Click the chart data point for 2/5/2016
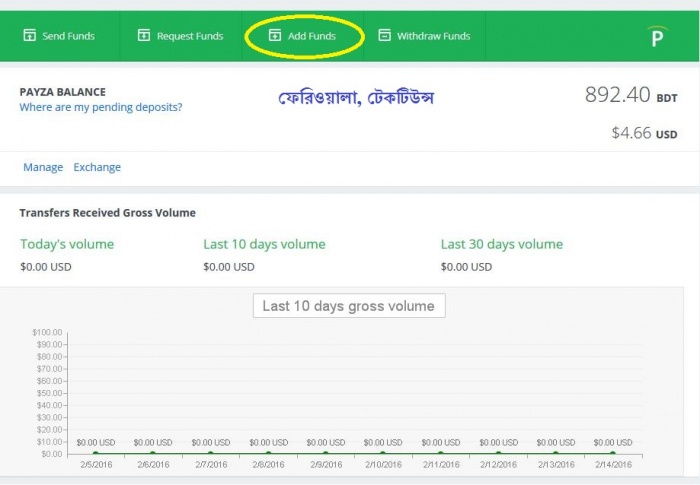 click(x=96, y=454)
